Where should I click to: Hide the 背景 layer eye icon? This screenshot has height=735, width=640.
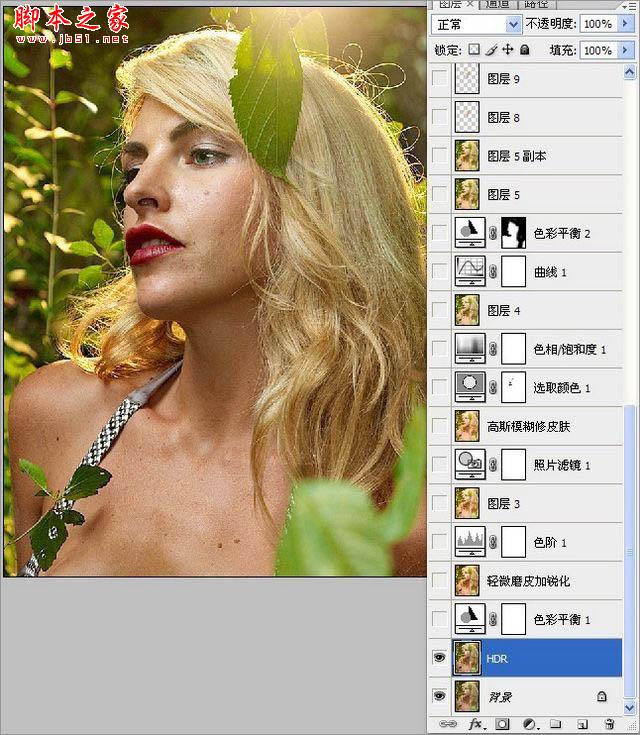pyautogui.click(x=439, y=696)
